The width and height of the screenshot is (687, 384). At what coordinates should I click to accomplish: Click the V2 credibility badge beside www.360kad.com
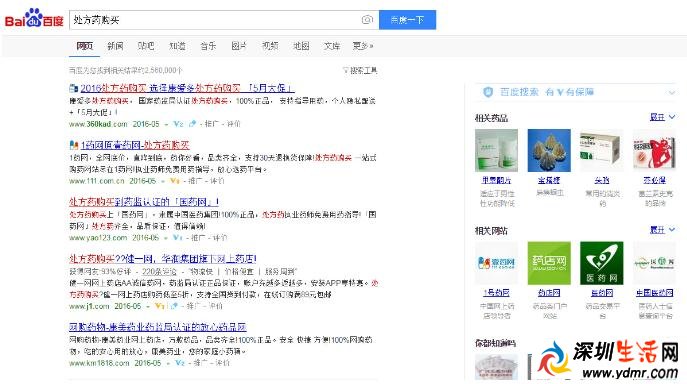click(178, 124)
